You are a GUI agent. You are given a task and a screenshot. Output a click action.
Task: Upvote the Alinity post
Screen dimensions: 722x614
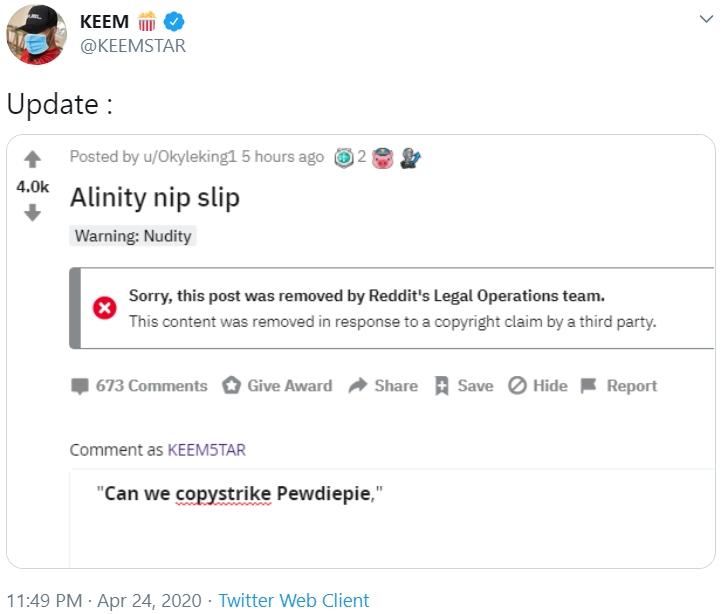point(32,160)
